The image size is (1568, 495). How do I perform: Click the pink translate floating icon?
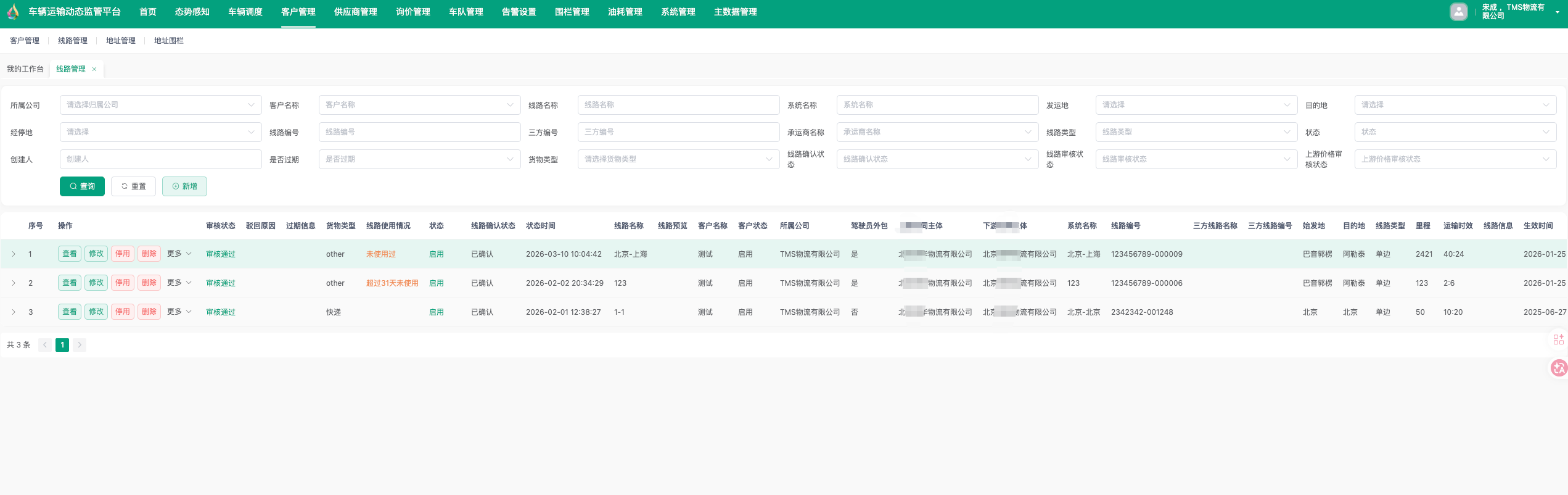1558,368
